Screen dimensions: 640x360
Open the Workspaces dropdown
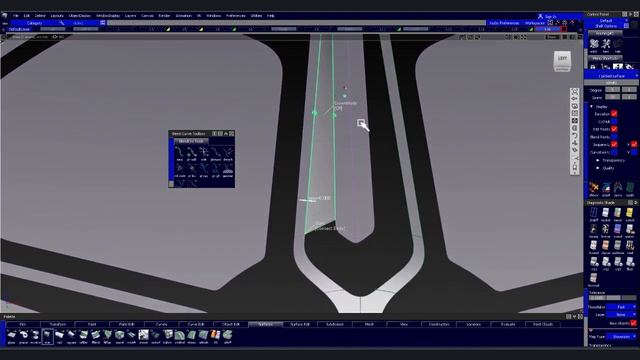click(x=535, y=23)
